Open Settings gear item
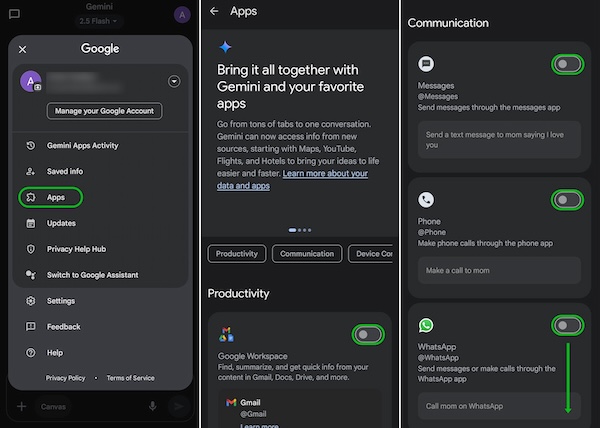Viewport: 600px width, 428px height. click(x=60, y=301)
